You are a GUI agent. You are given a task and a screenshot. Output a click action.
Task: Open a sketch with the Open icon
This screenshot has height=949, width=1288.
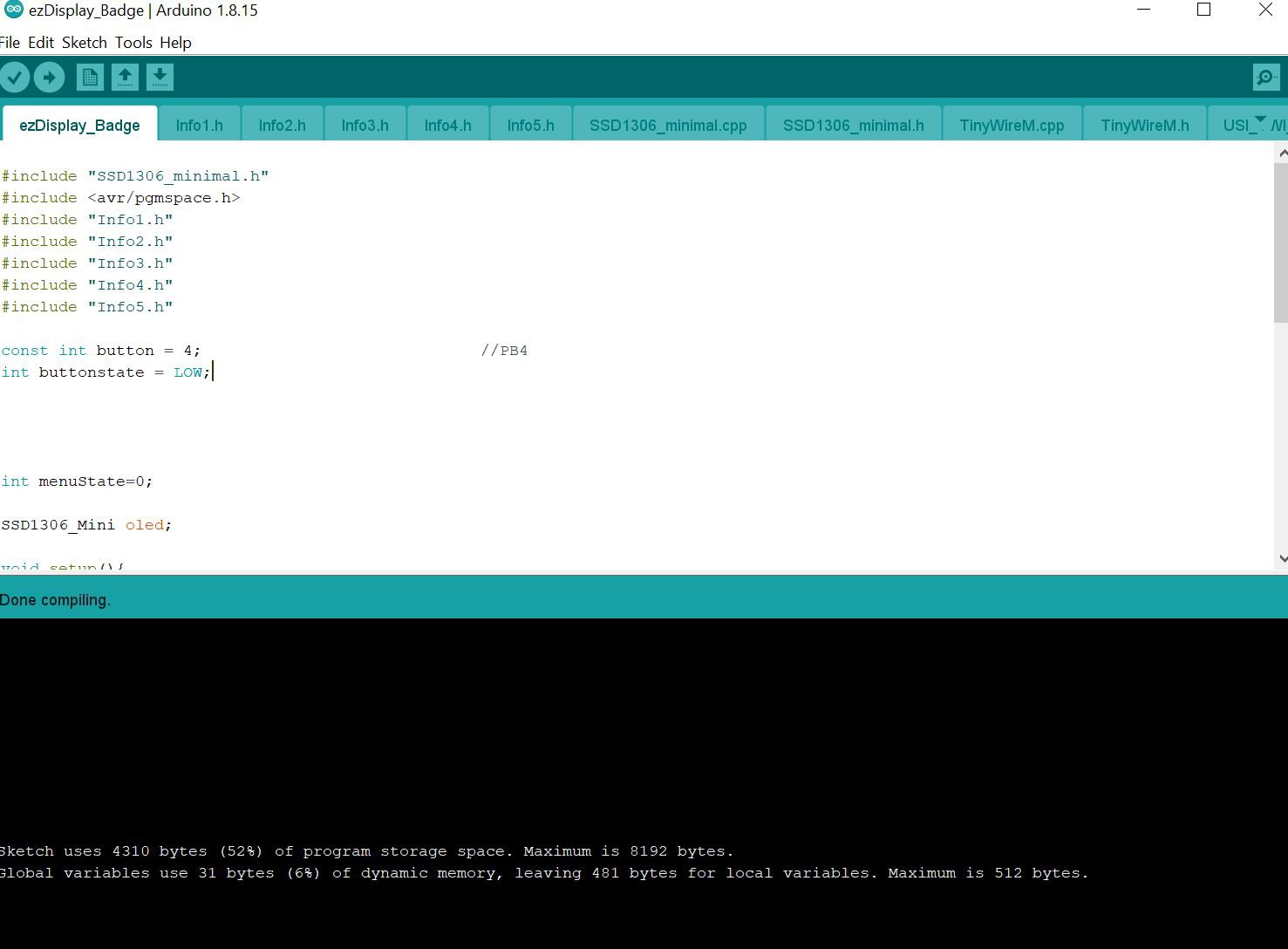click(x=125, y=78)
